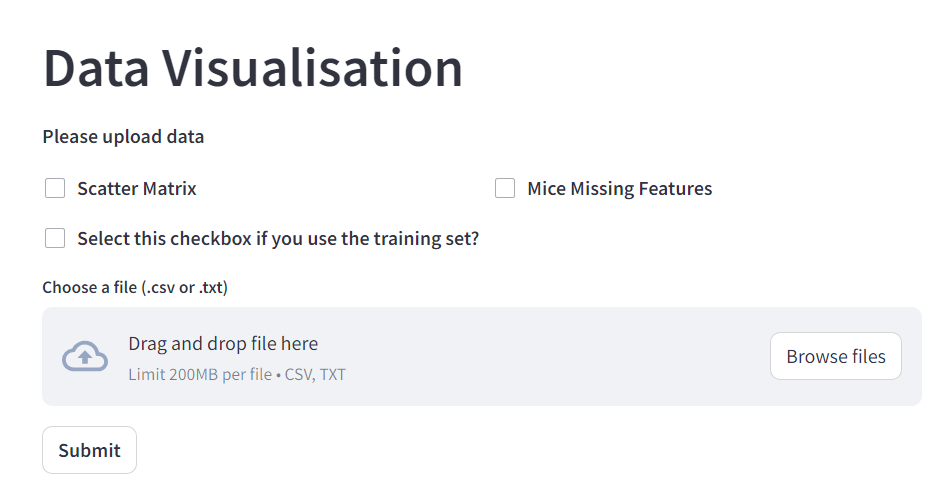Click the 'Scatter Matrix' label text
The width and height of the screenshot is (952, 497).
pyautogui.click(x=137, y=188)
